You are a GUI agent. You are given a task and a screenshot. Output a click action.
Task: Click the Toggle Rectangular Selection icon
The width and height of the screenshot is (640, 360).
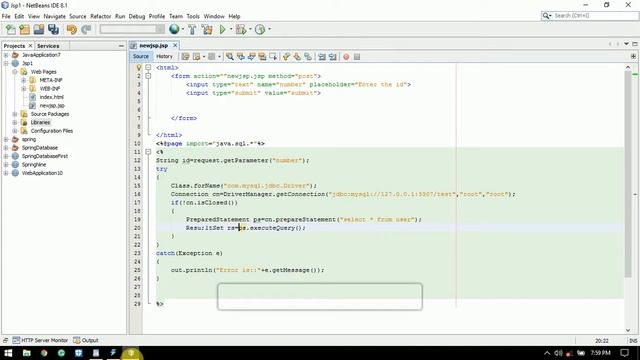(x=273, y=57)
